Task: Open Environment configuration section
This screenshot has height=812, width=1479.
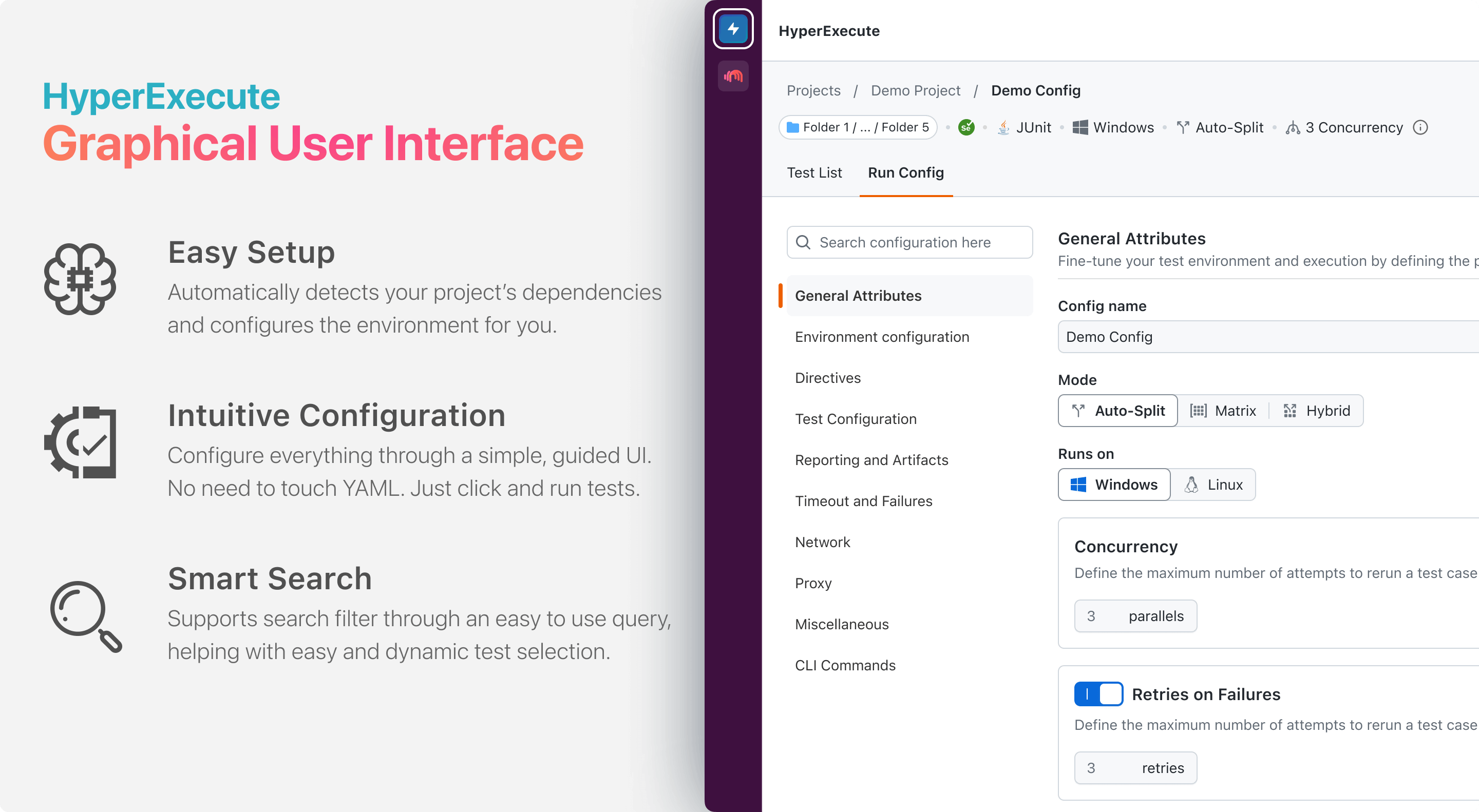Action: [881, 337]
